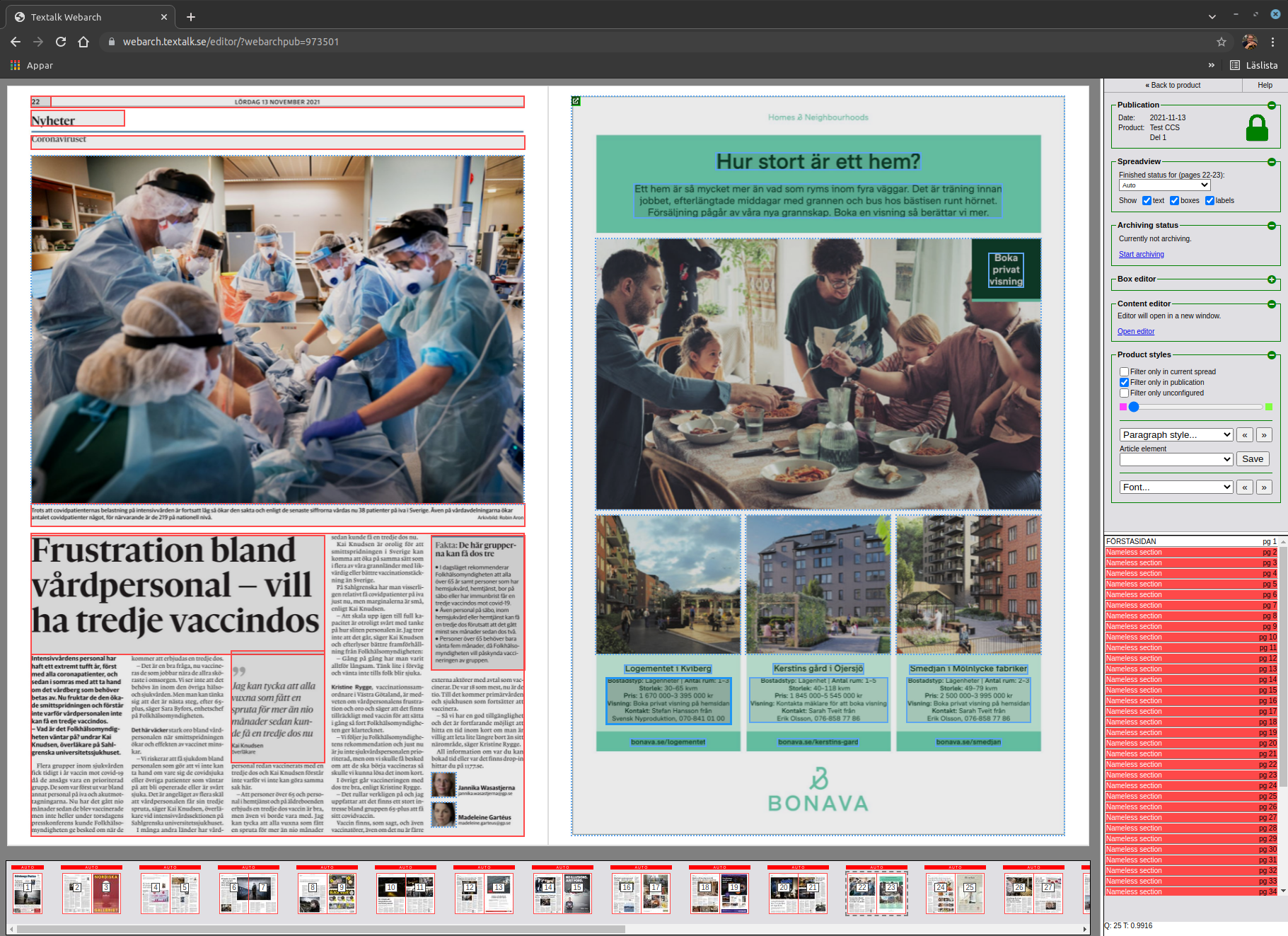Open the Finished status Auto dropdown
This screenshot has height=936, width=1288.
(x=1164, y=185)
